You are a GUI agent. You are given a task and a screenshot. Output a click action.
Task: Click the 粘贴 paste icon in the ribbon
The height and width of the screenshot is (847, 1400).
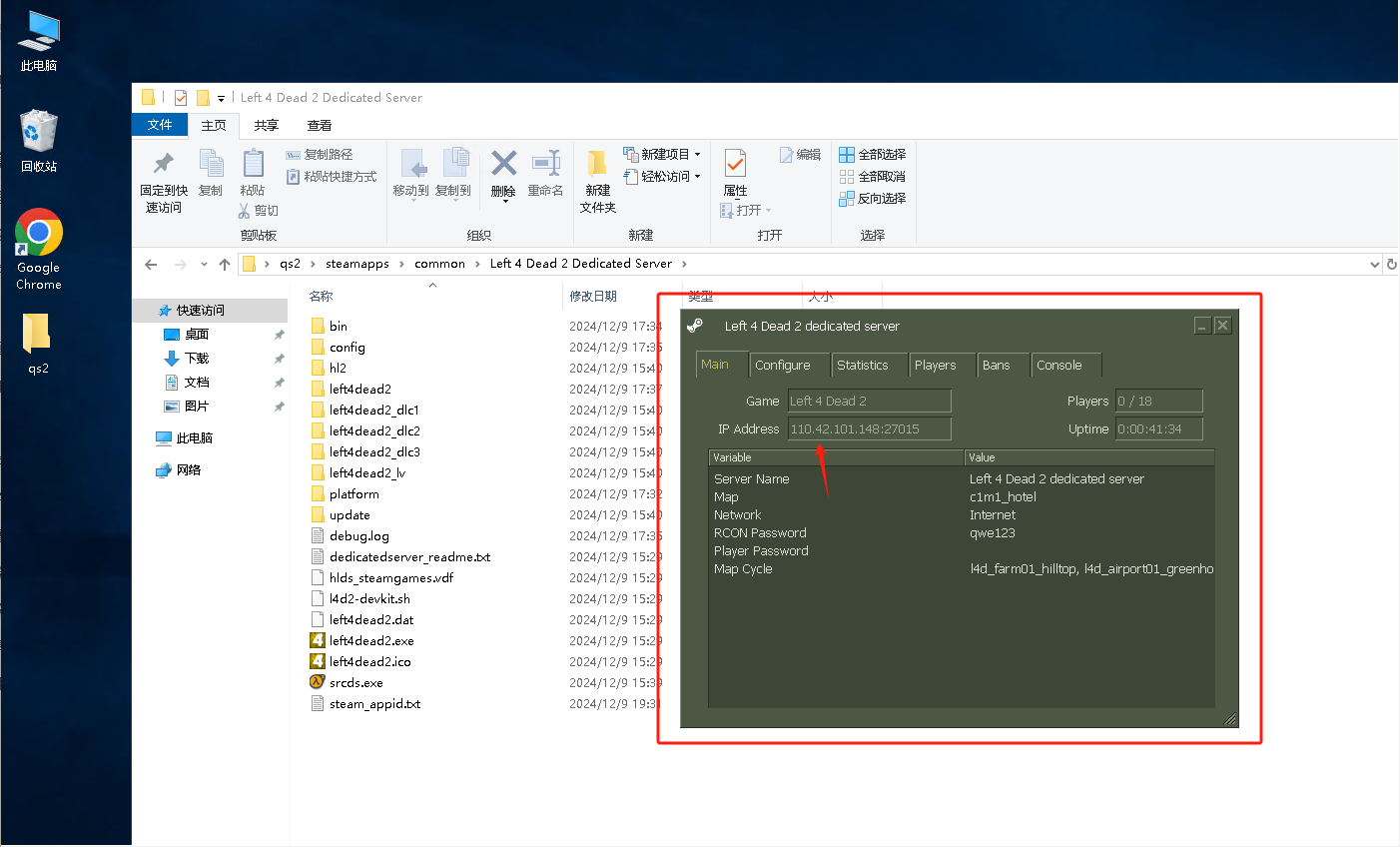[x=253, y=163]
